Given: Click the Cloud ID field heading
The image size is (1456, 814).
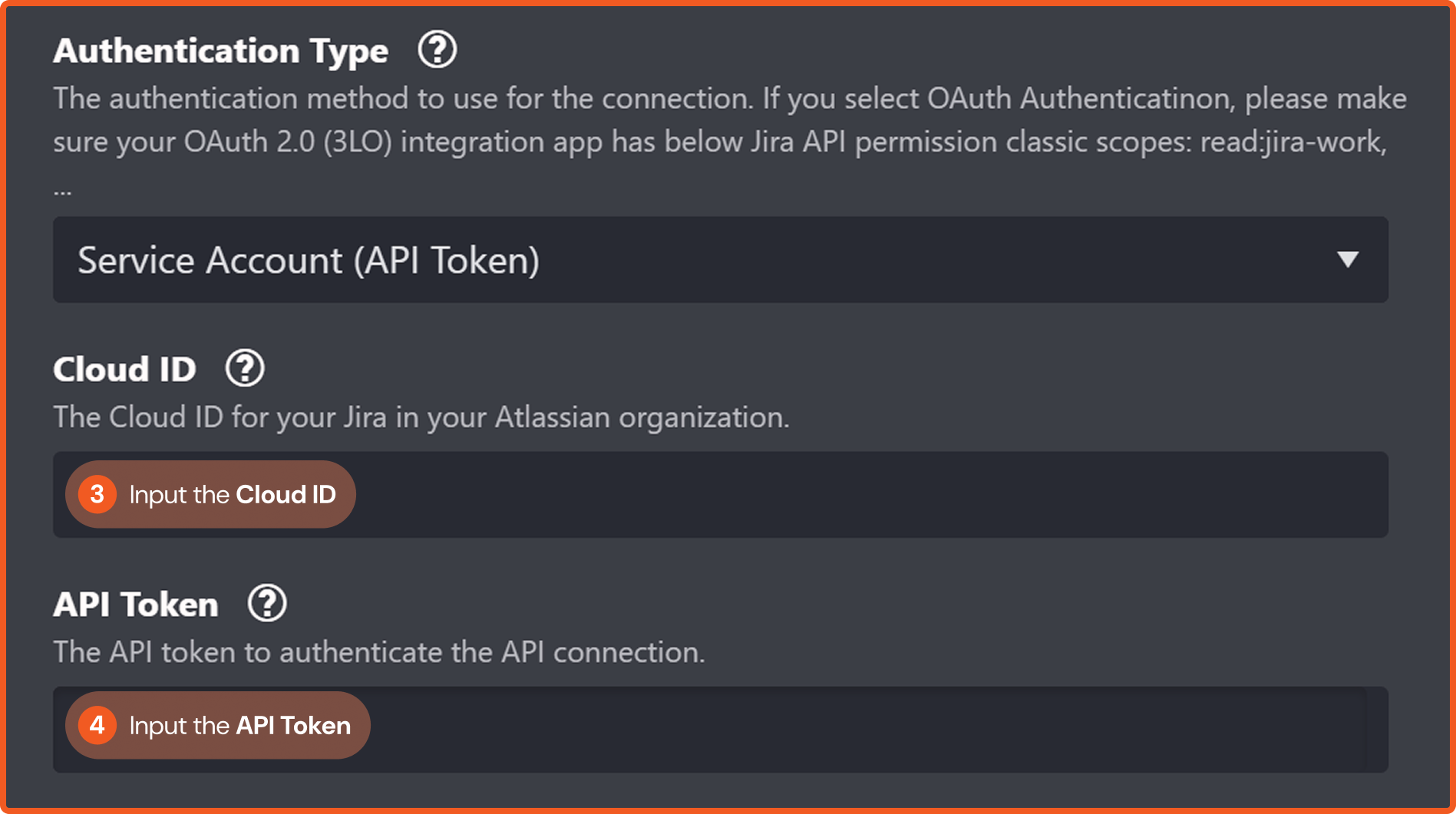Looking at the screenshot, I should (x=124, y=369).
